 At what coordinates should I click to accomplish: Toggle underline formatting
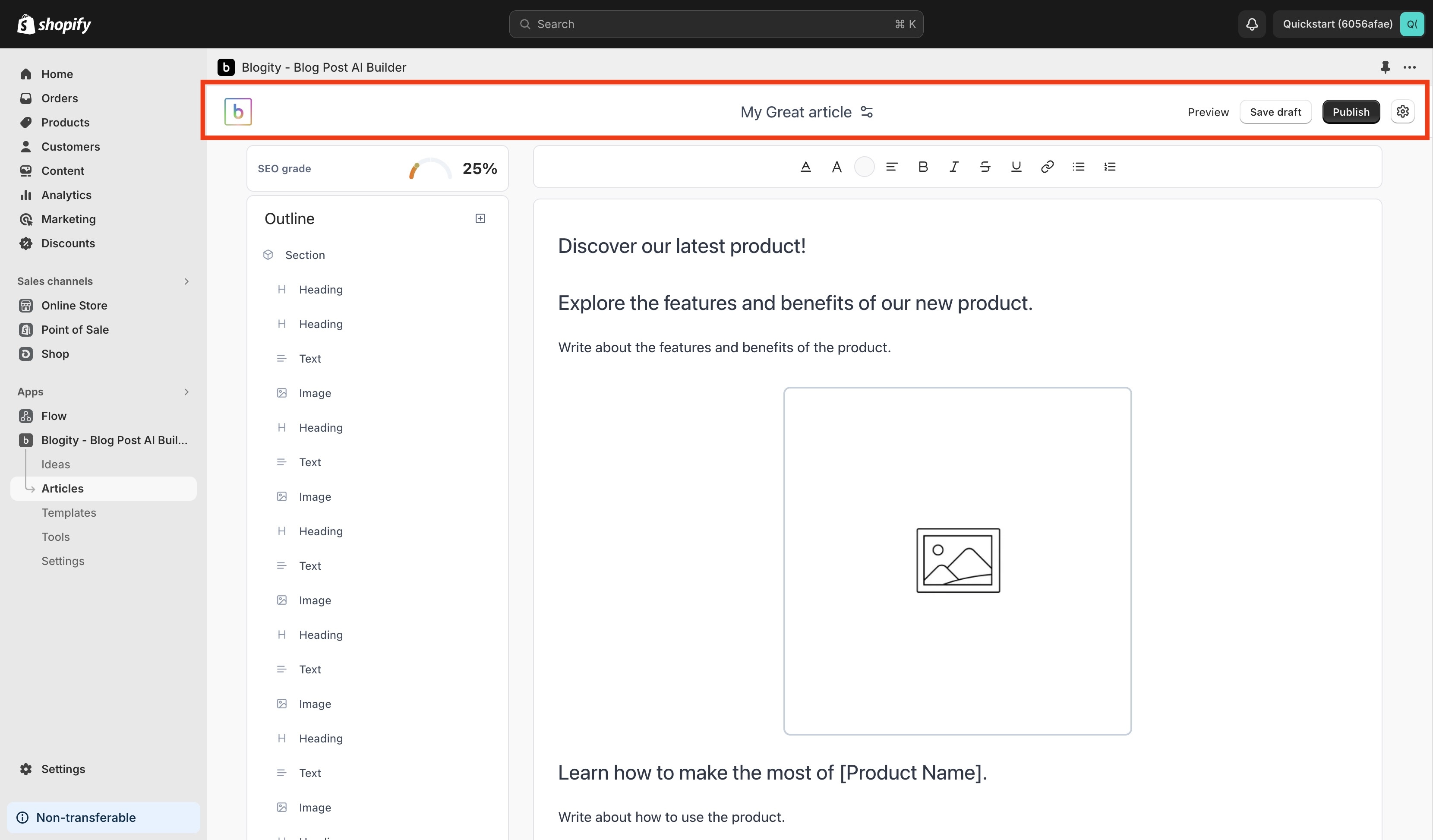pyautogui.click(x=1016, y=167)
